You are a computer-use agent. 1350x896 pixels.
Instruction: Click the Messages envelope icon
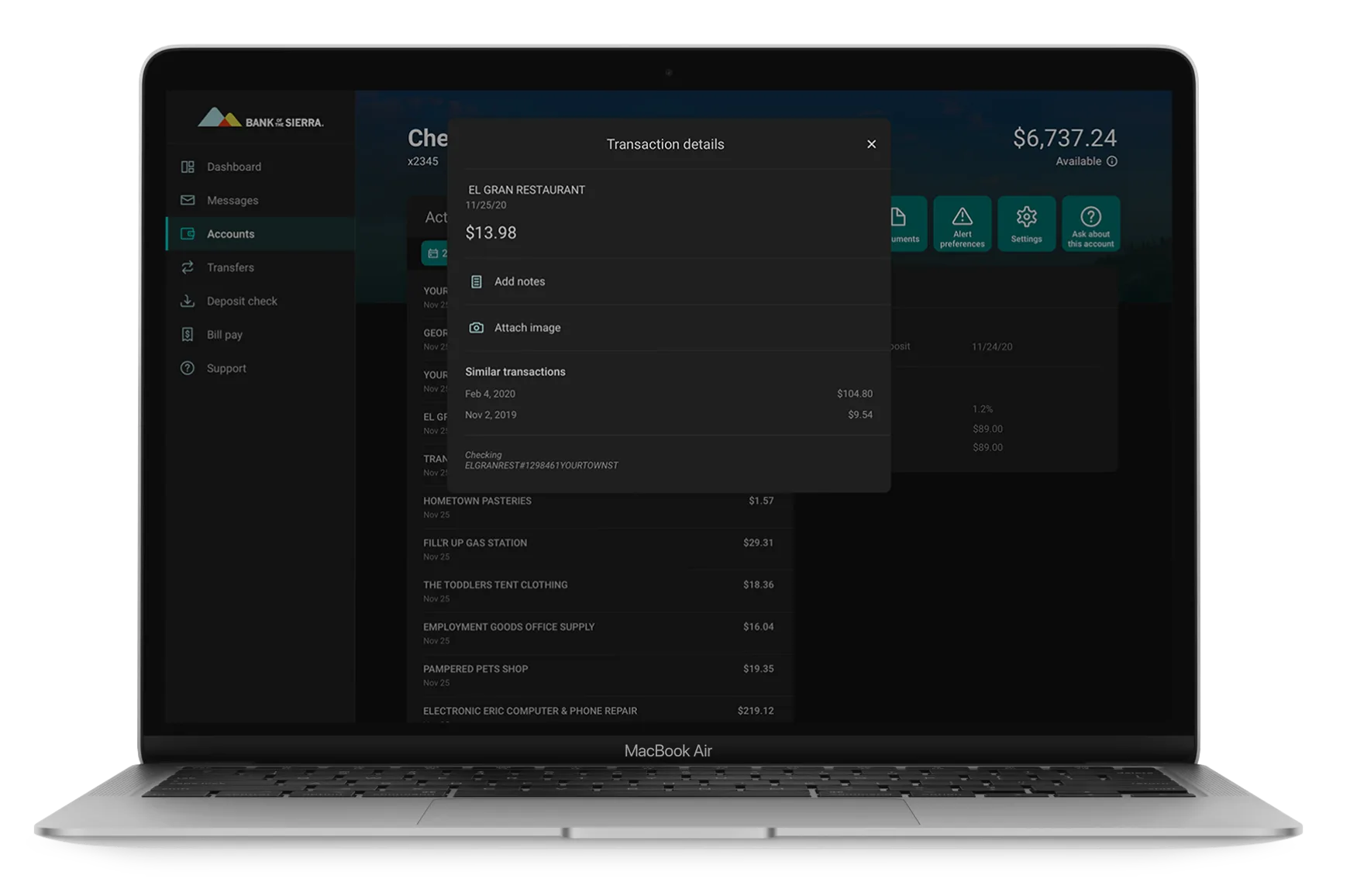point(188,200)
